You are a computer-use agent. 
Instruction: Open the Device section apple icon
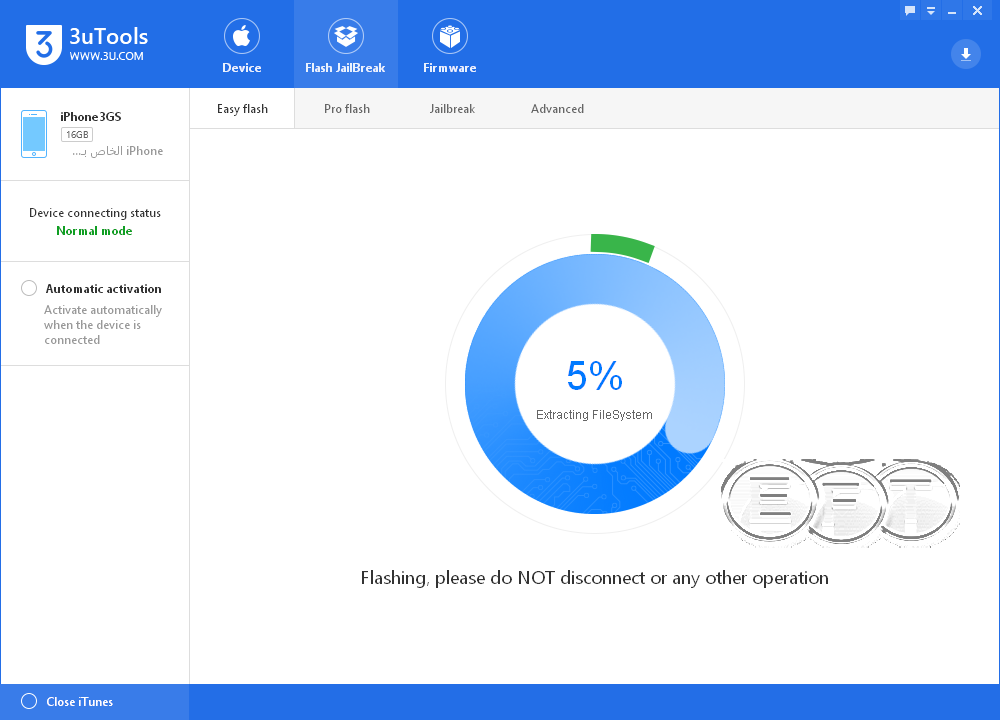[242, 36]
